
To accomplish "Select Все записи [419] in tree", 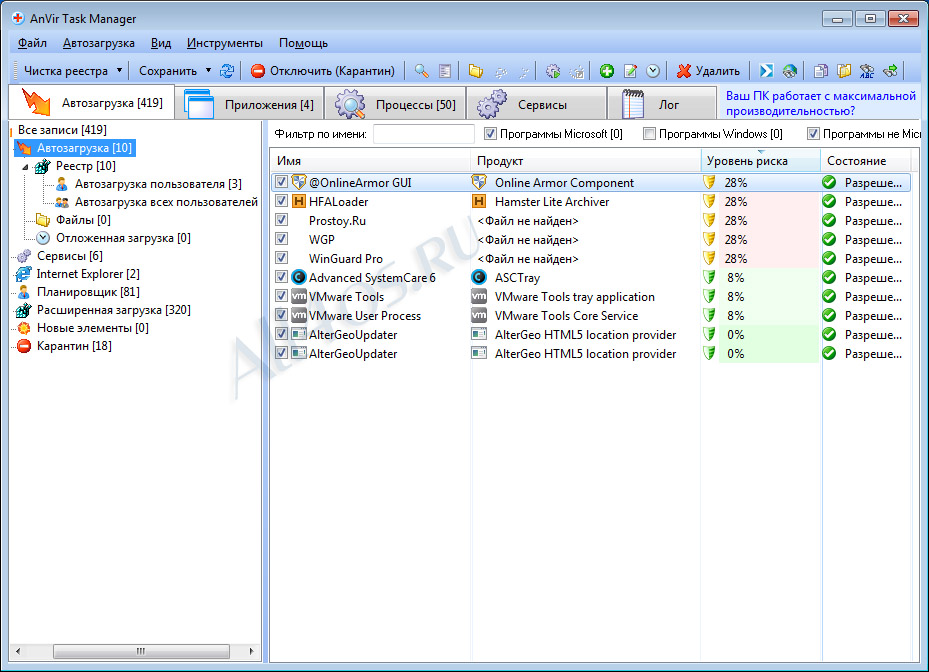I will pos(62,130).
